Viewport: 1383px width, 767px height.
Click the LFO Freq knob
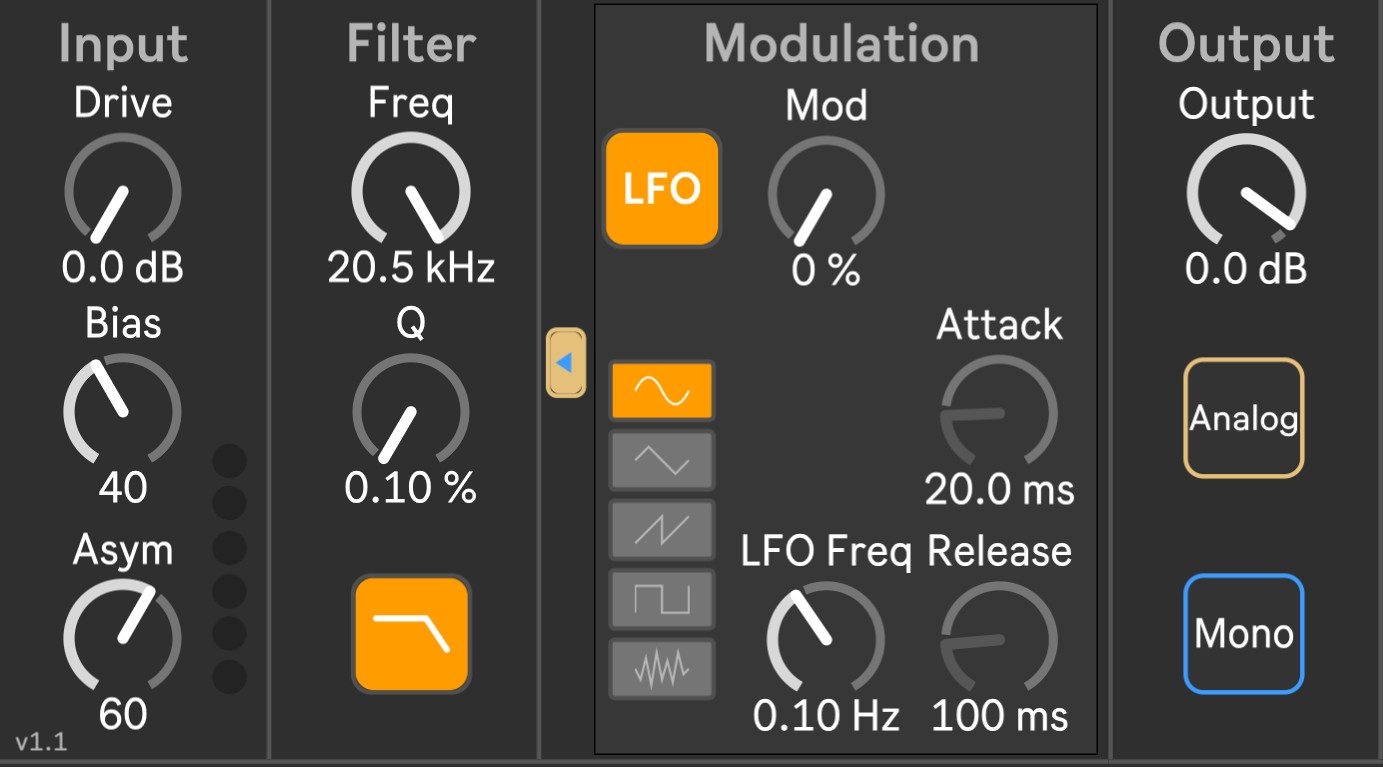click(x=826, y=637)
